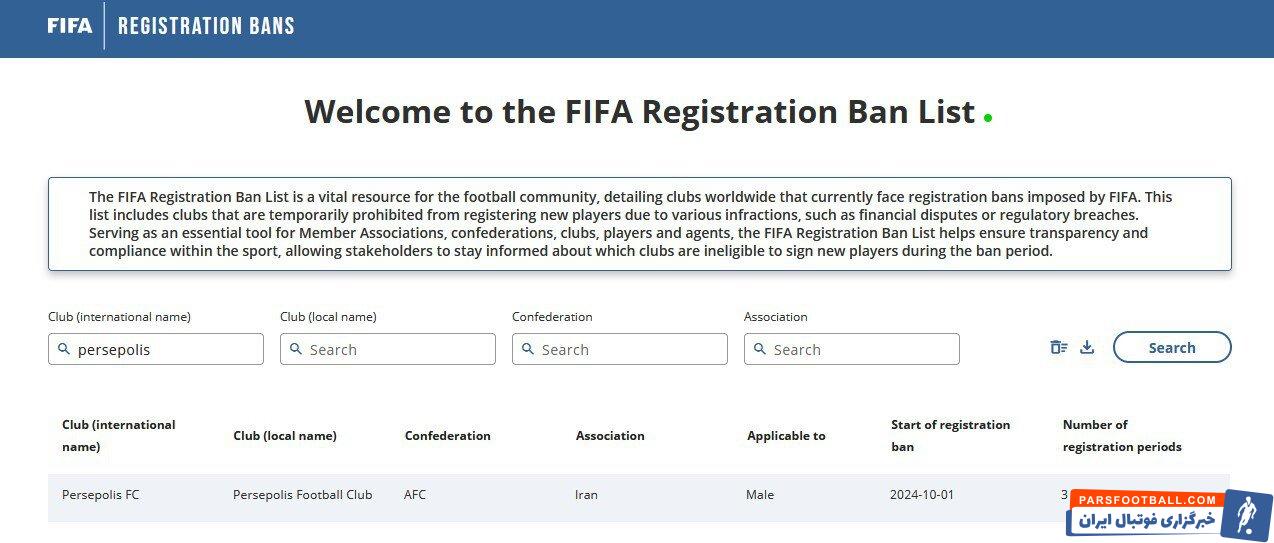Open the Registration Bans header title
Viewport: 1274px width, 543px height.
206,26
